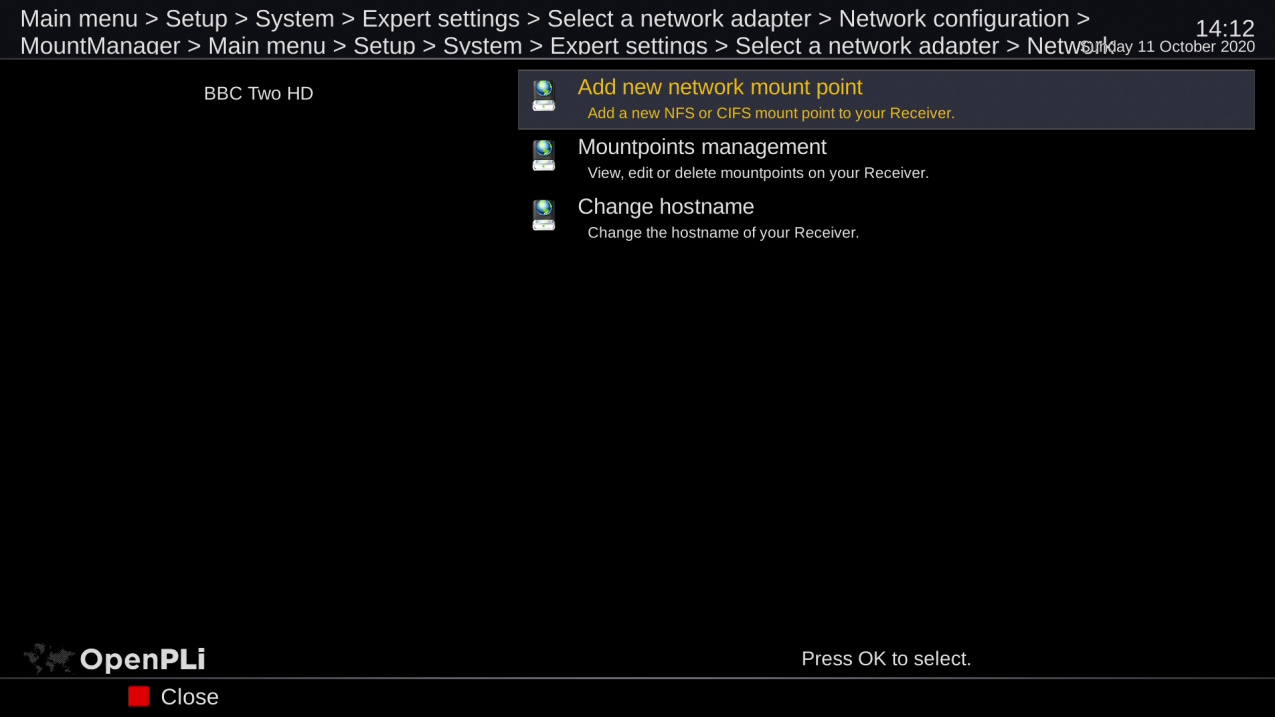
Task: Click the Add new network mount point icon
Action: tap(543, 96)
